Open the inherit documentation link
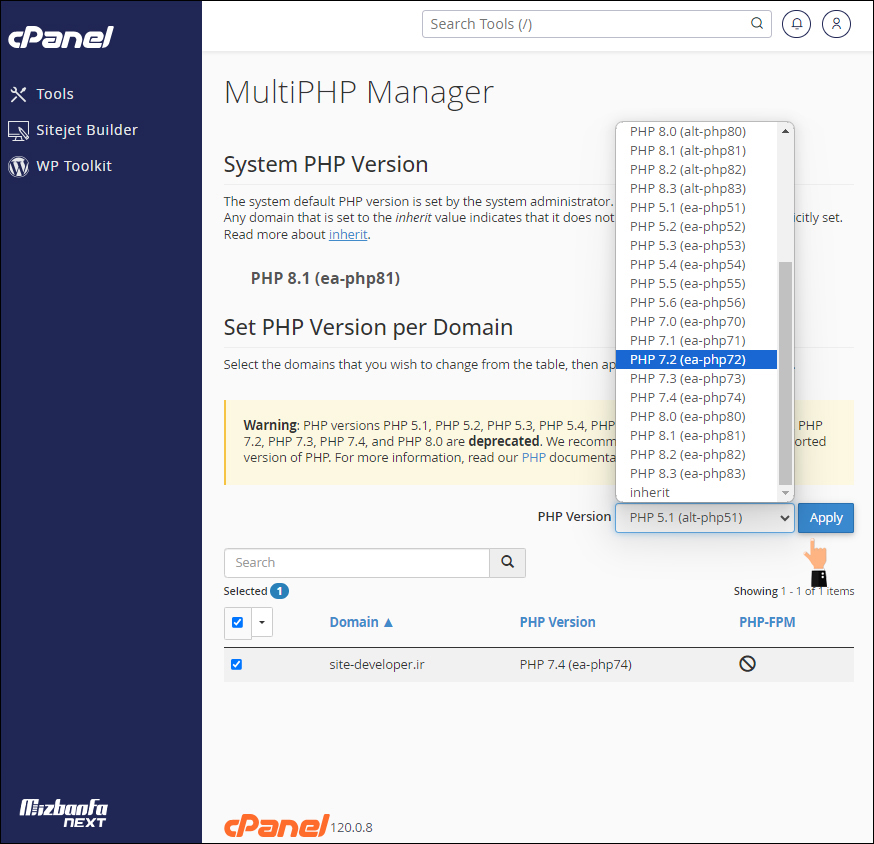 (x=348, y=235)
